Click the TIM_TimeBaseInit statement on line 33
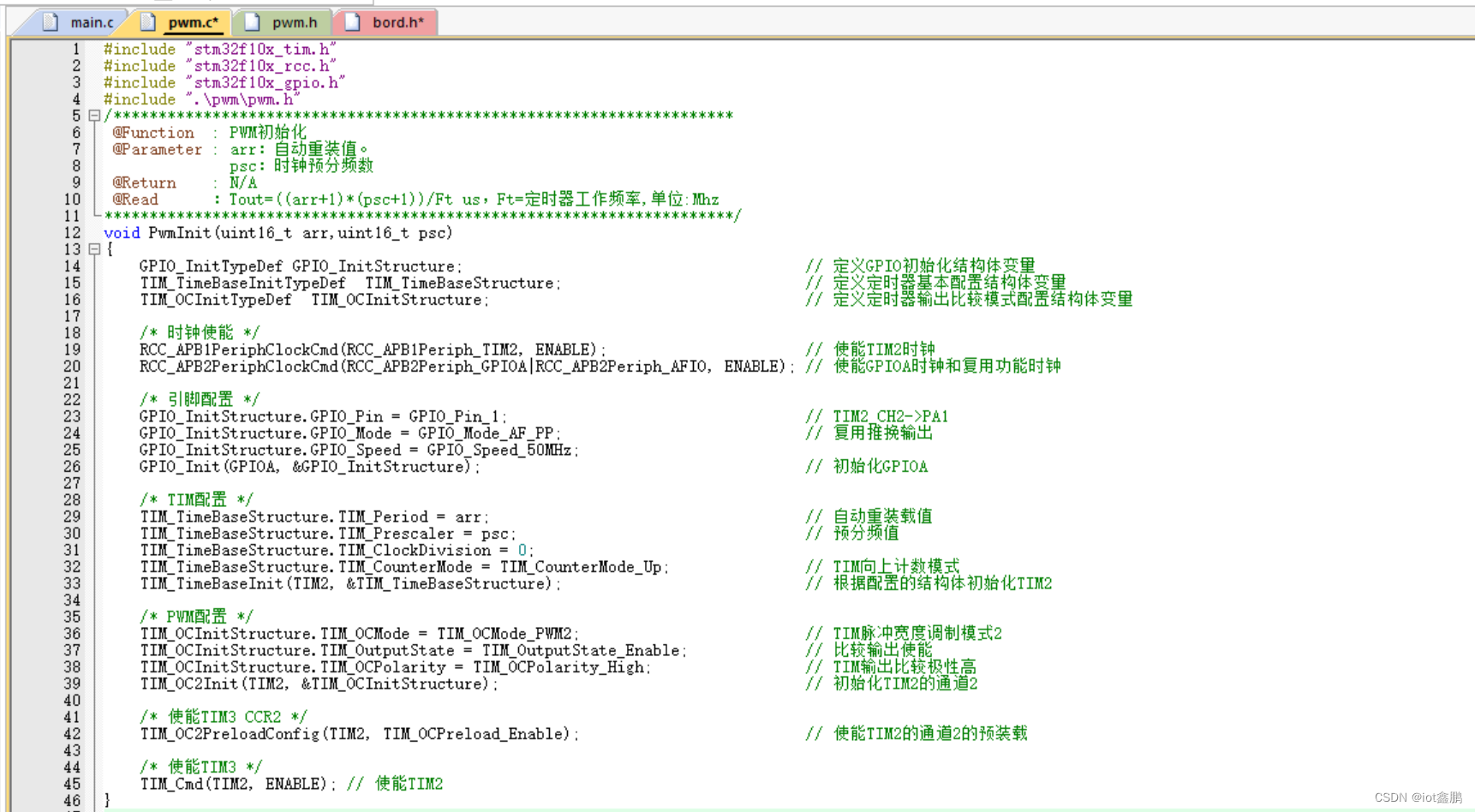The image size is (1475, 812). pos(350,584)
